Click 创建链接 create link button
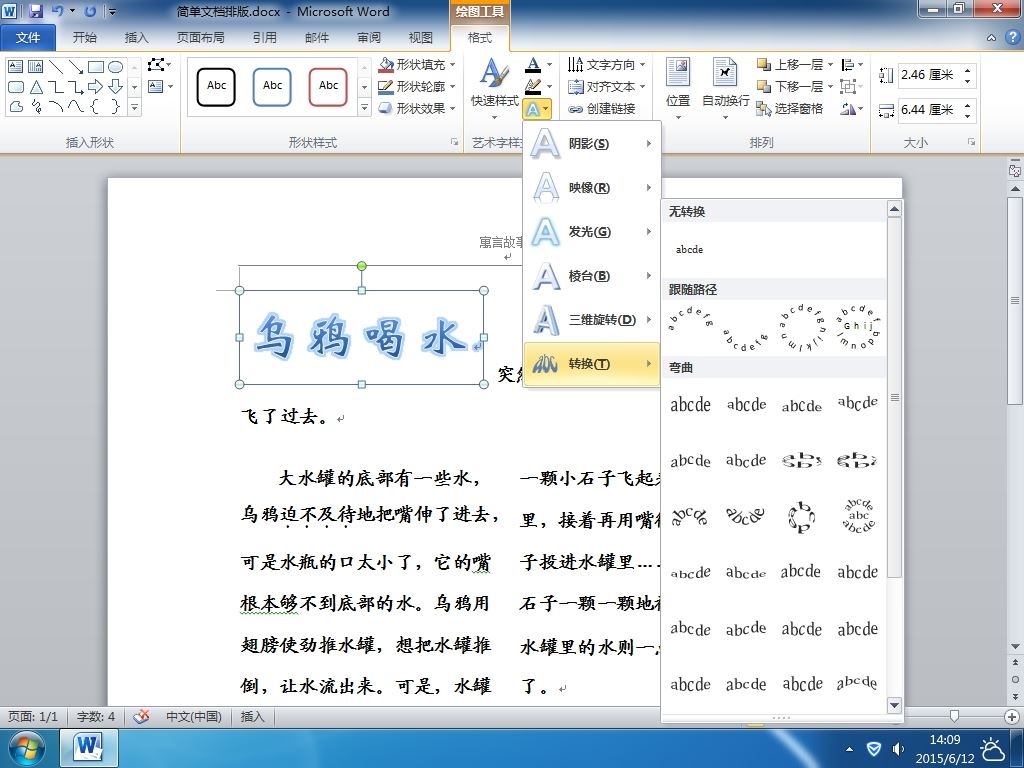1024x768 pixels. coord(601,108)
